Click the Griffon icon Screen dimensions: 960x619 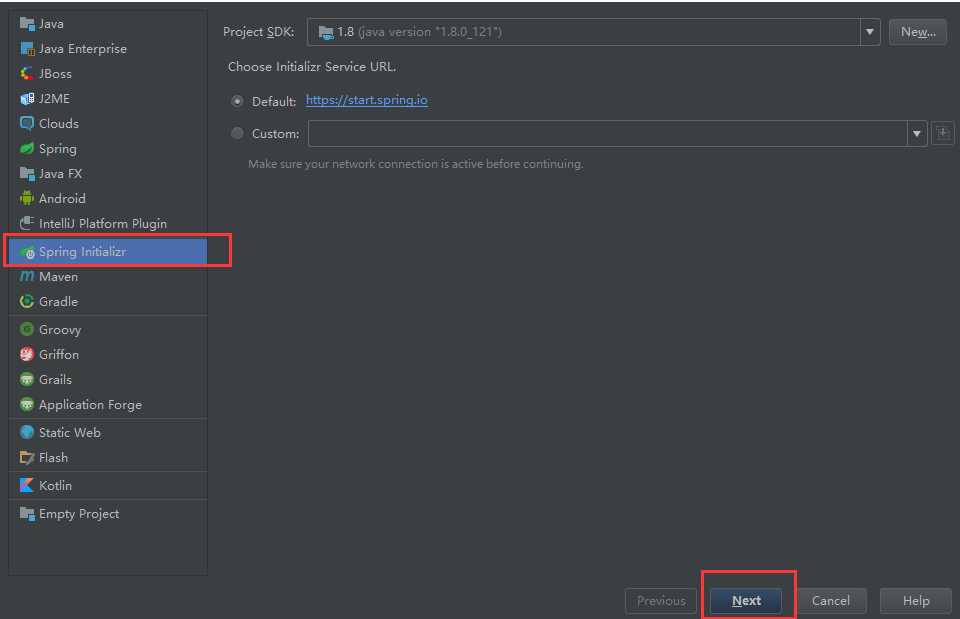point(27,355)
